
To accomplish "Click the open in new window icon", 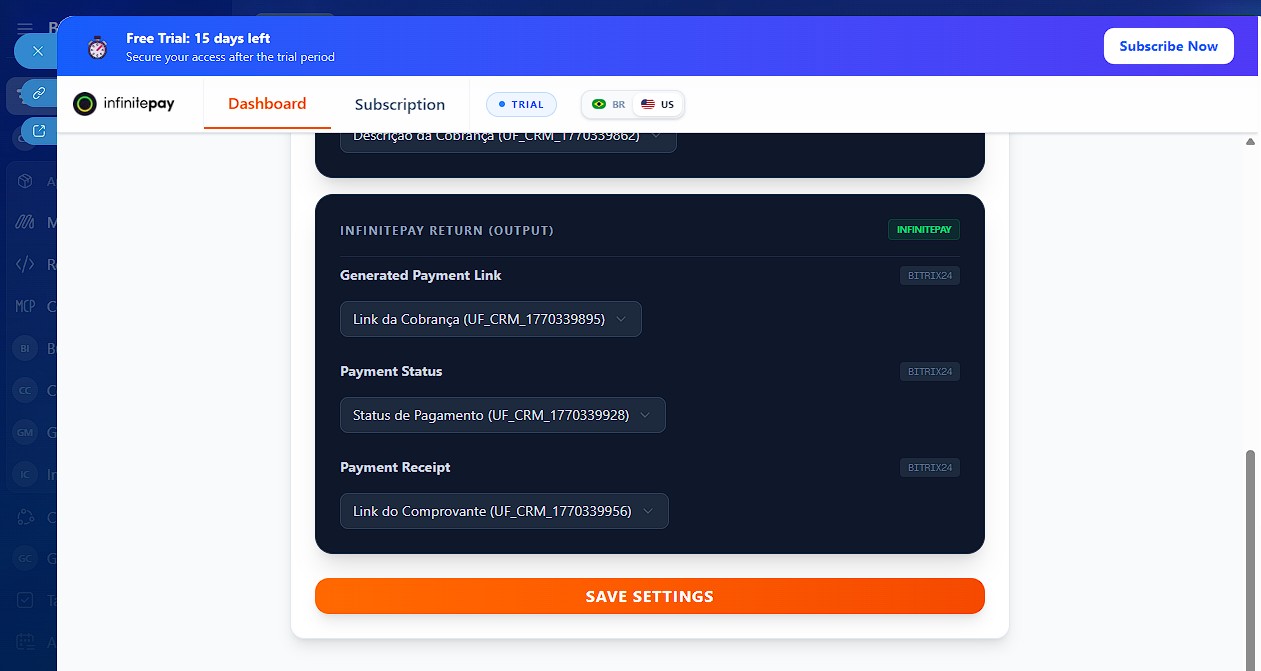I will [39, 130].
